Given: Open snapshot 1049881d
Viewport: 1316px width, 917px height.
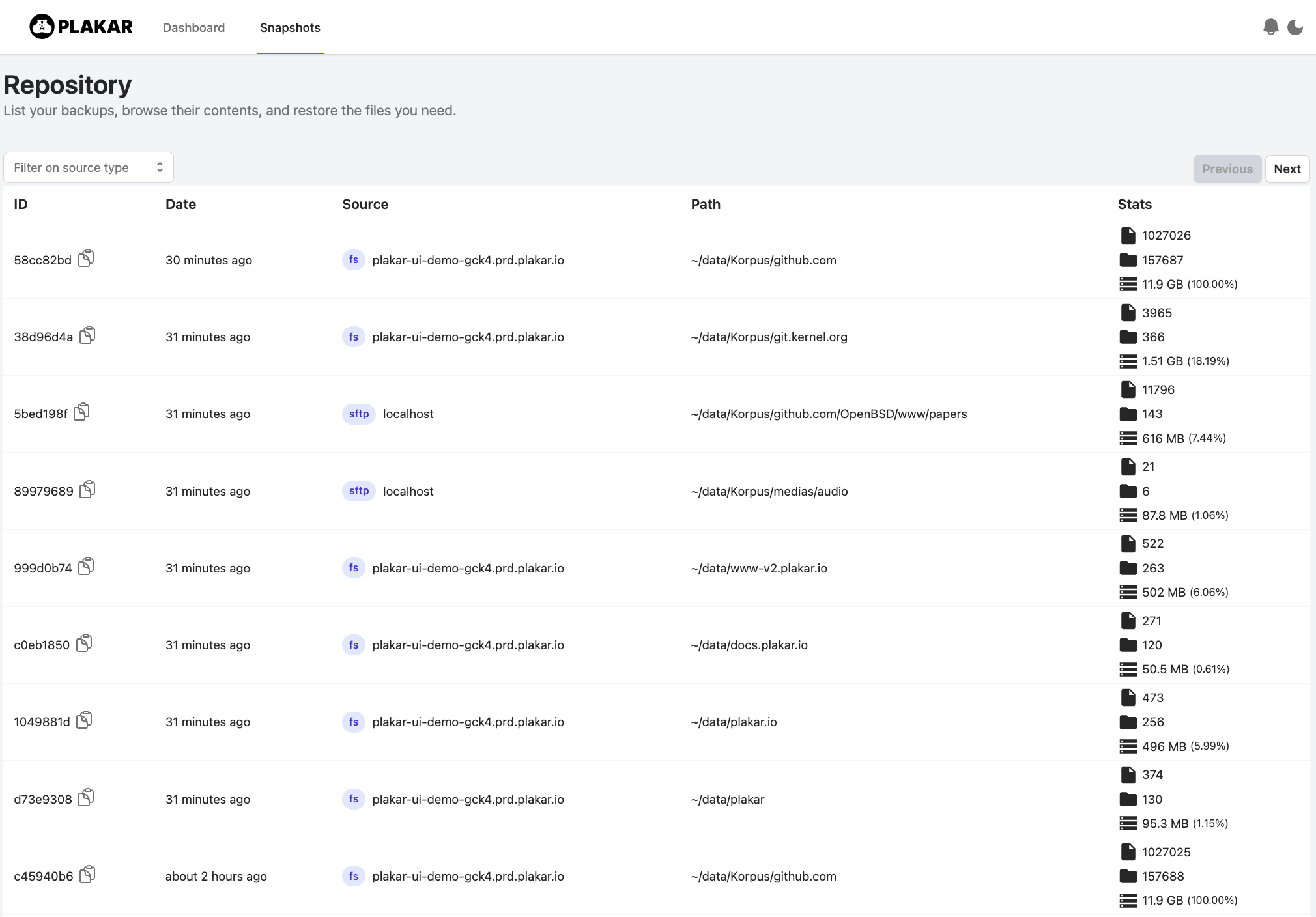Looking at the screenshot, I should (42, 722).
